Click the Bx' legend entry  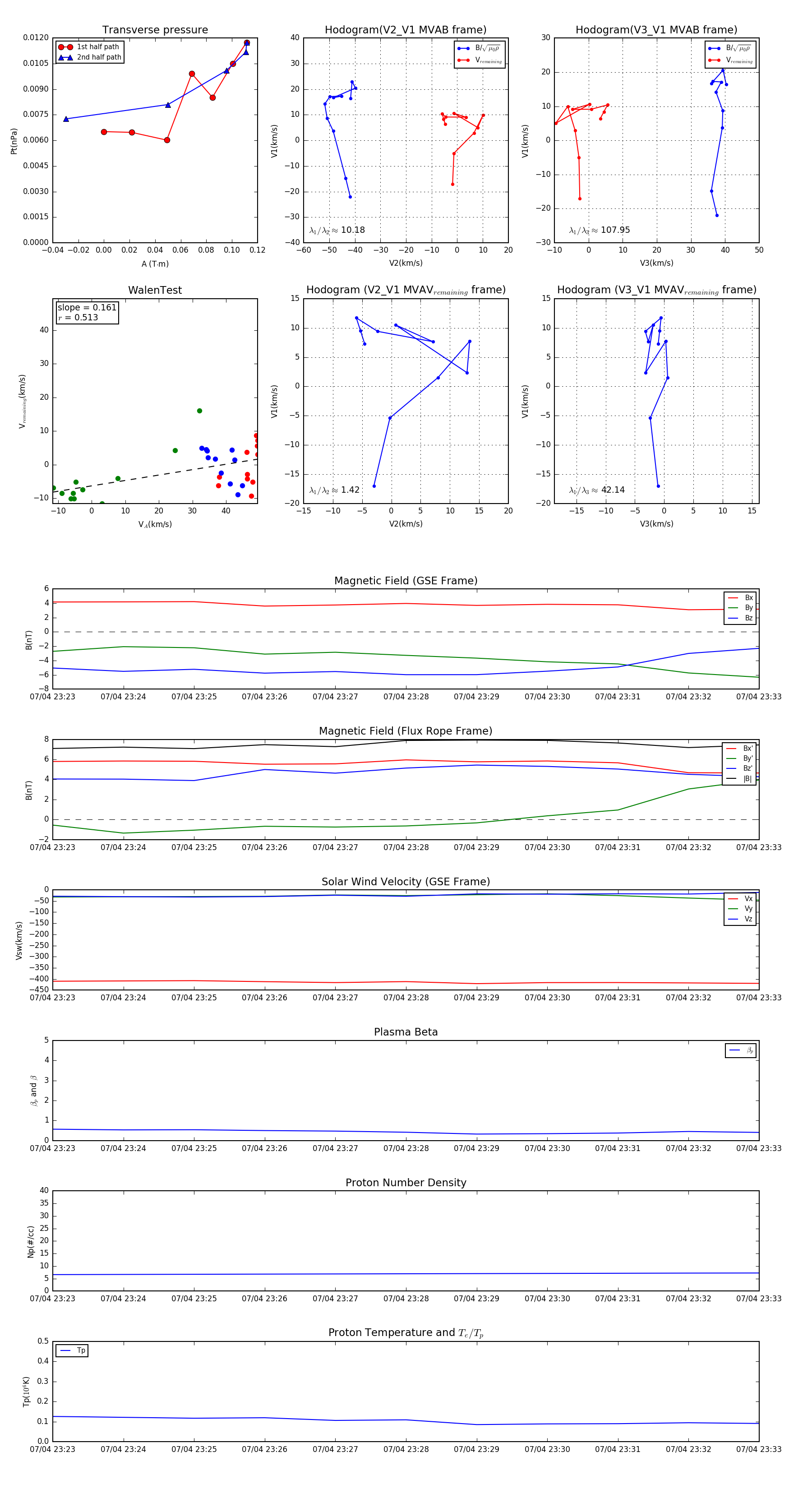click(739, 749)
